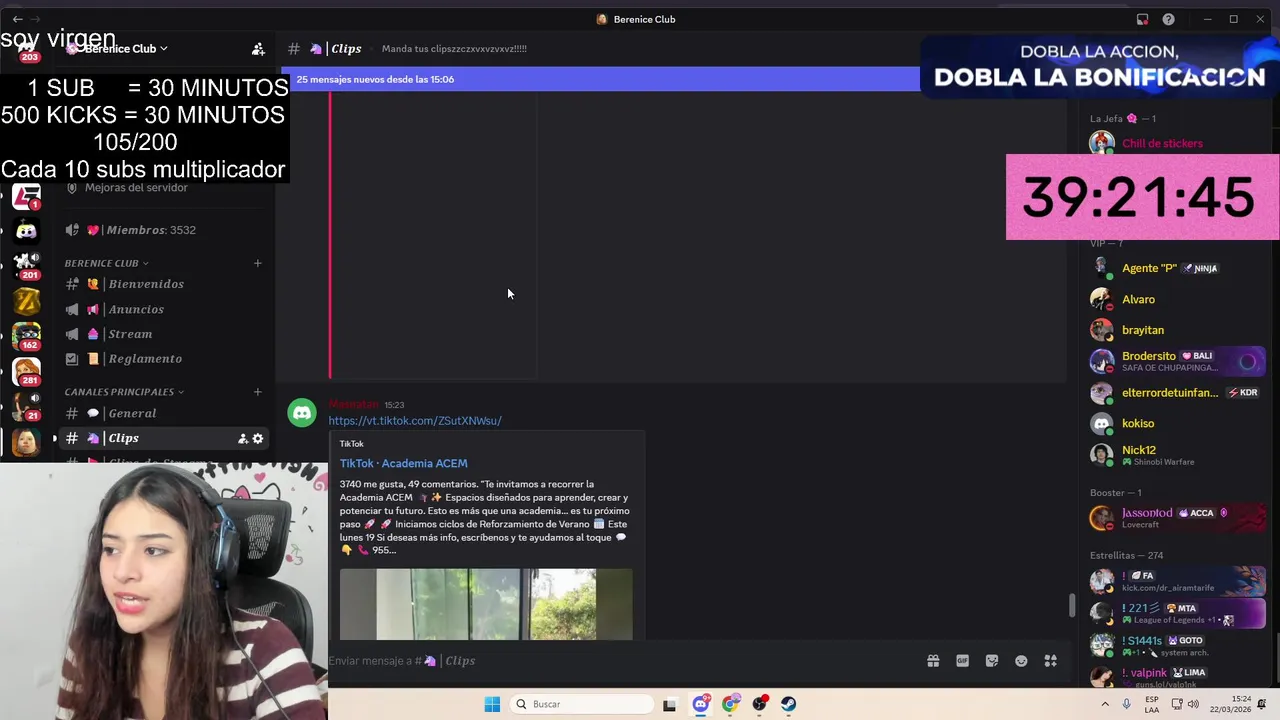Select the server icon with 201 badge
Viewport: 1280px width, 720px height.
click(26, 265)
